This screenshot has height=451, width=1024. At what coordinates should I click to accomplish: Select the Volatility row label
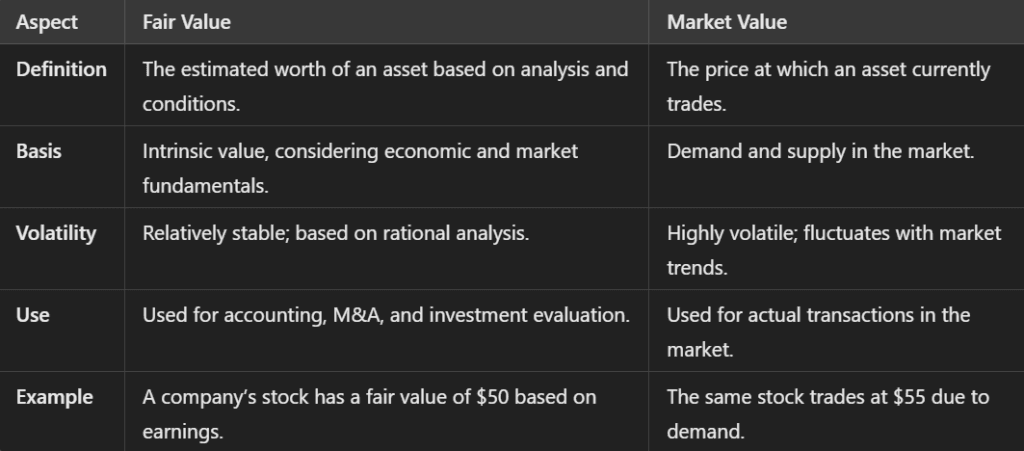[56, 233]
